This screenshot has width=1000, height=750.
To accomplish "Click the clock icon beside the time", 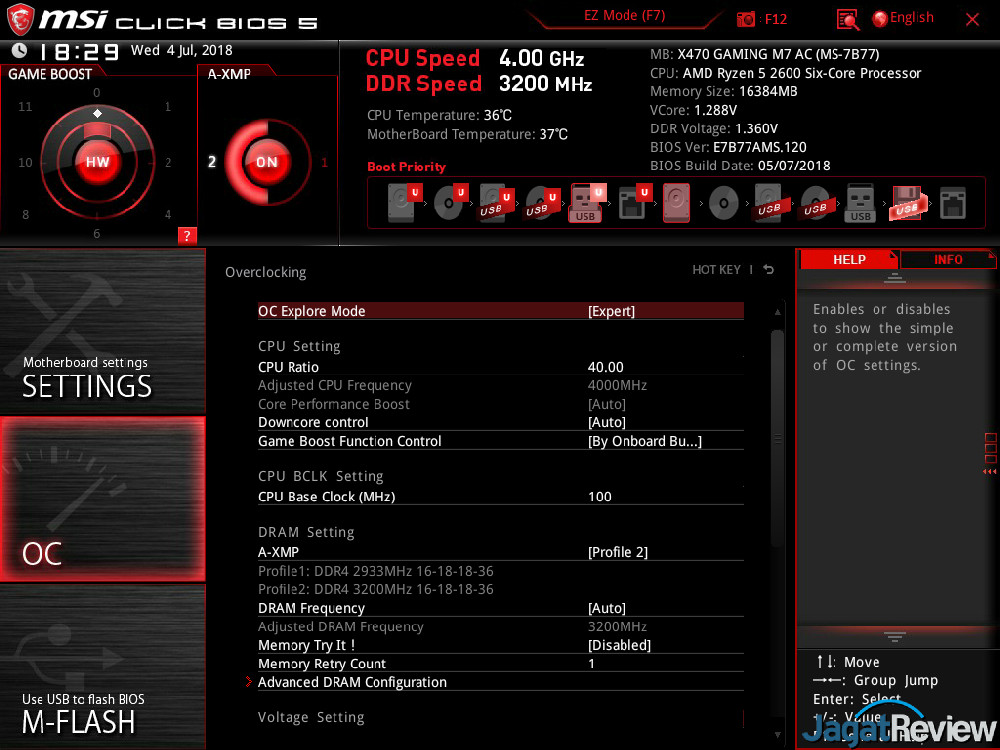I will pos(19,51).
